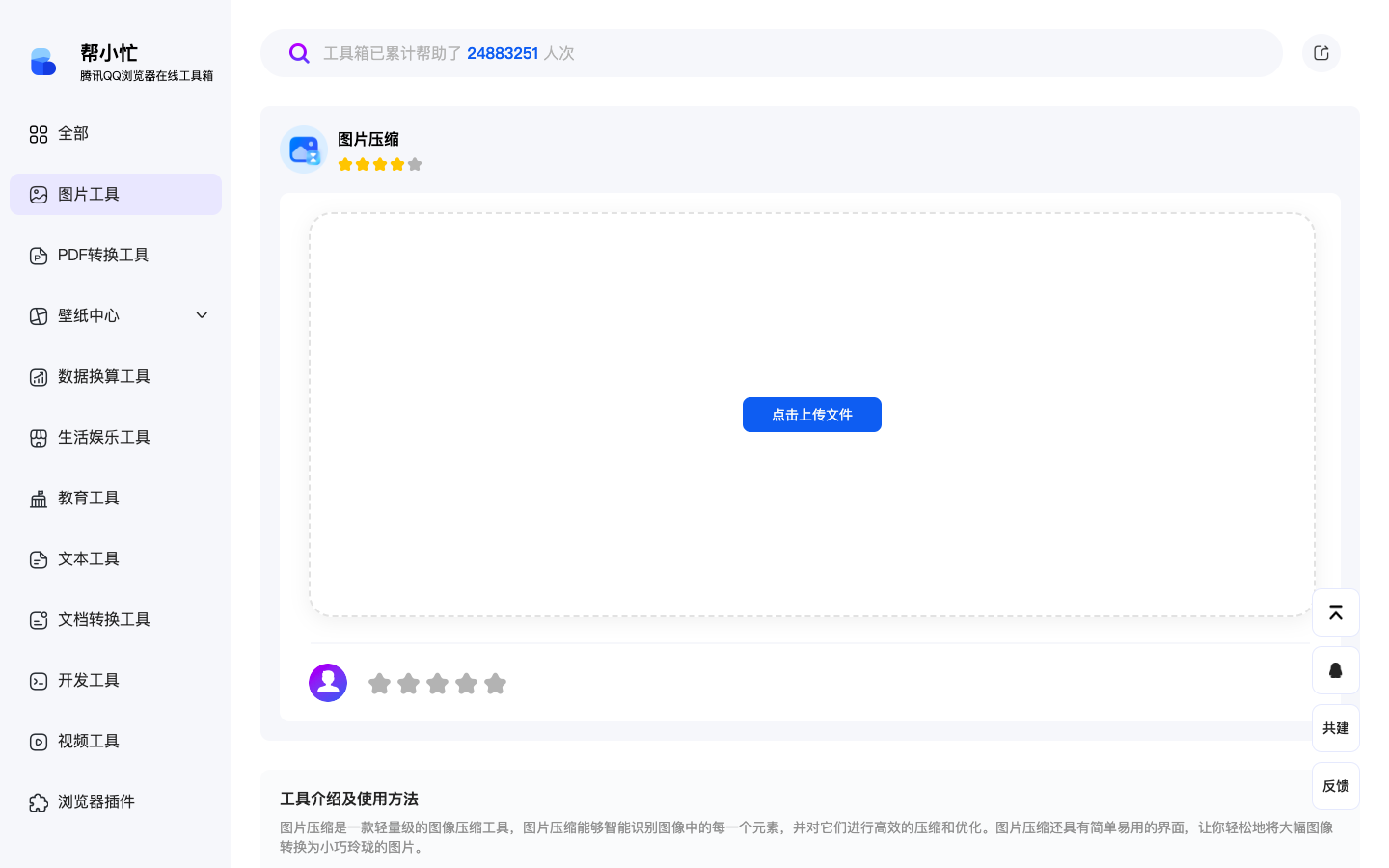This screenshot has width=1389, height=868.
Task: Click the 共建 button on the right
Action: pyautogui.click(x=1335, y=728)
